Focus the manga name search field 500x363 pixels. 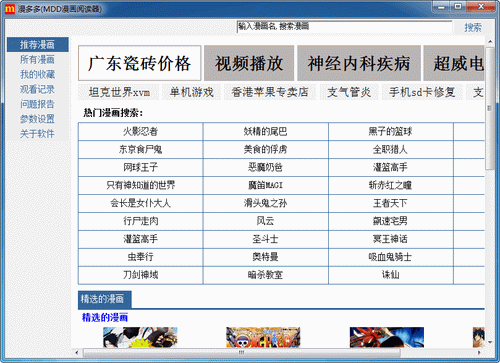(x=344, y=27)
